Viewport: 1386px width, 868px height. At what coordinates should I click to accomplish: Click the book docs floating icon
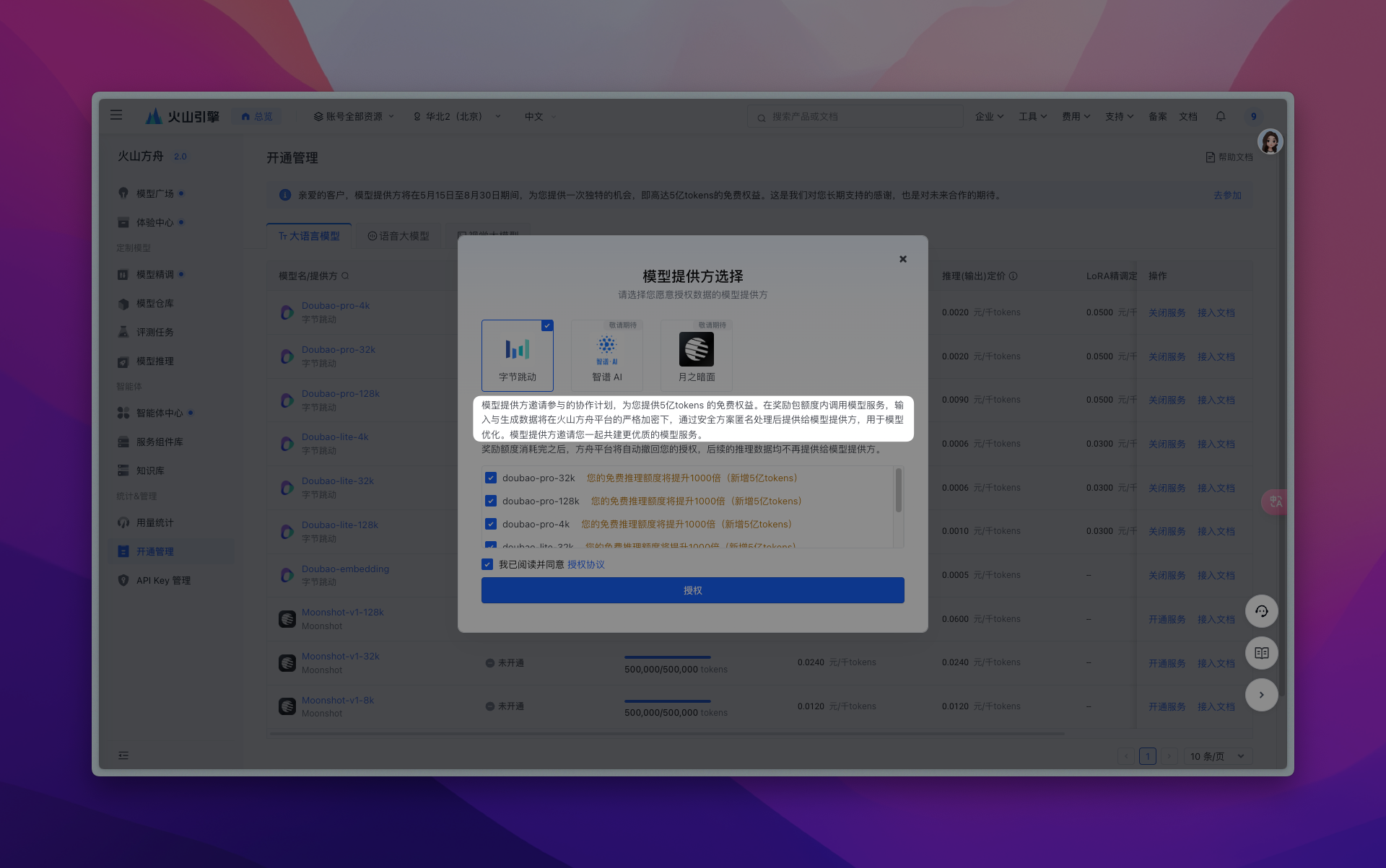point(1261,653)
